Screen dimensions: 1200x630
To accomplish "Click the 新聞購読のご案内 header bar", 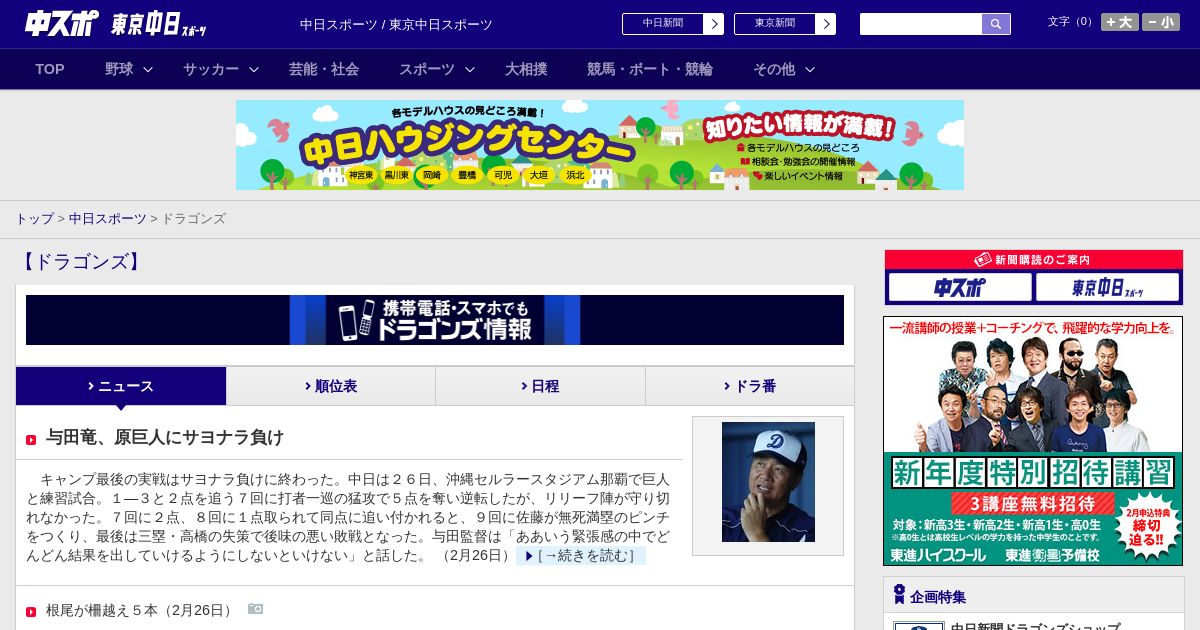I will 1033,259.
